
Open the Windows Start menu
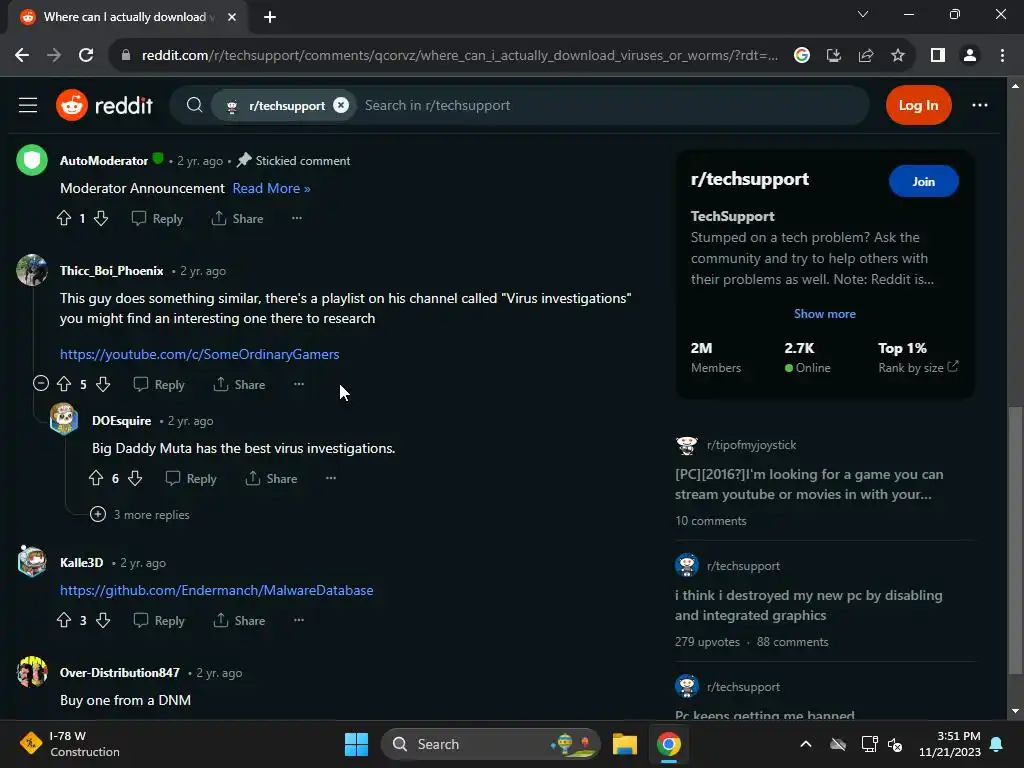pyautogui.click(x=356, y=744)
